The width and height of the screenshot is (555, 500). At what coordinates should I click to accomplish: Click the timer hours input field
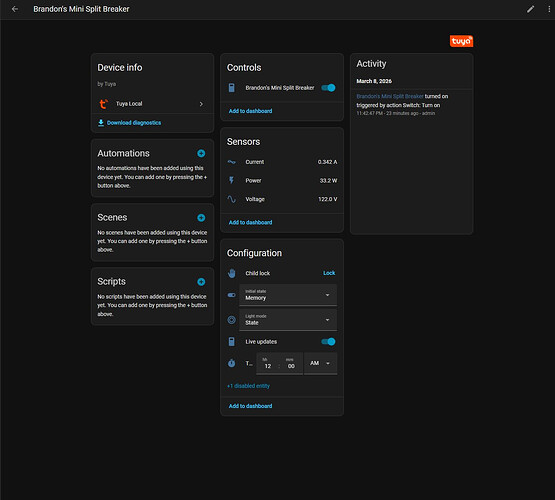[x=268, y=363]
